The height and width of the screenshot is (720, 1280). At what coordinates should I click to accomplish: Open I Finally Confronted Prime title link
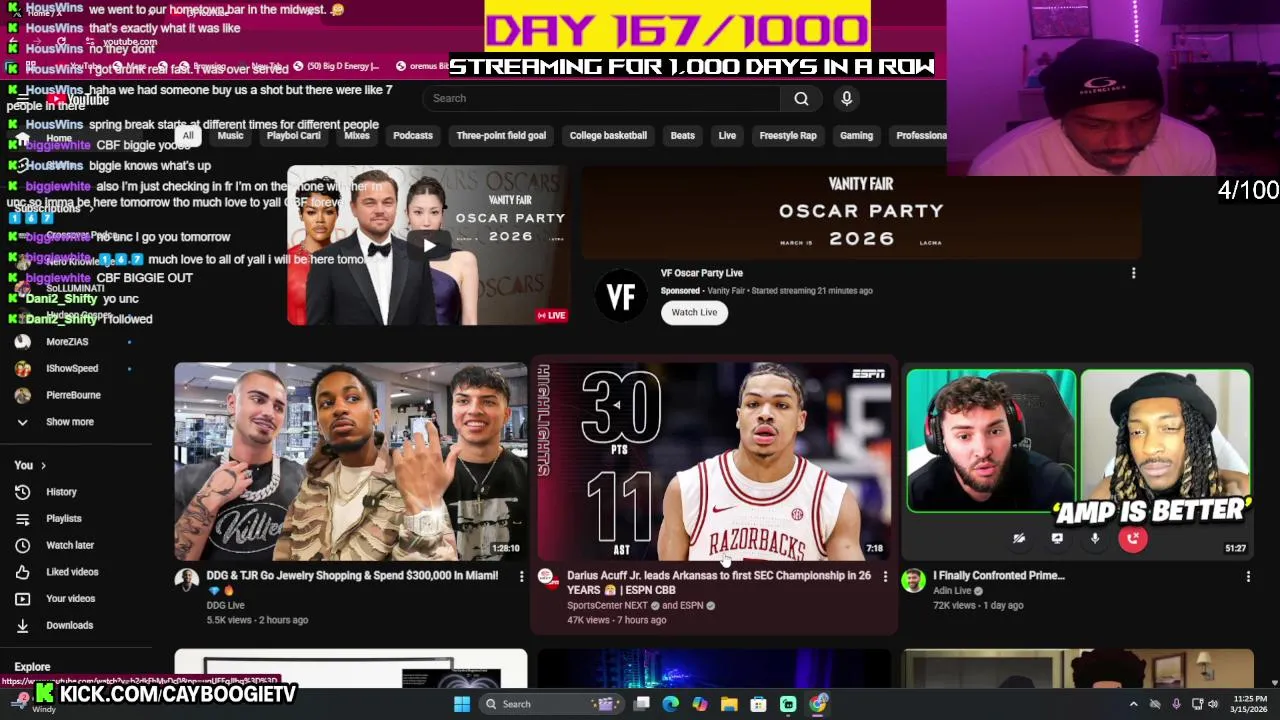(999, 576)
